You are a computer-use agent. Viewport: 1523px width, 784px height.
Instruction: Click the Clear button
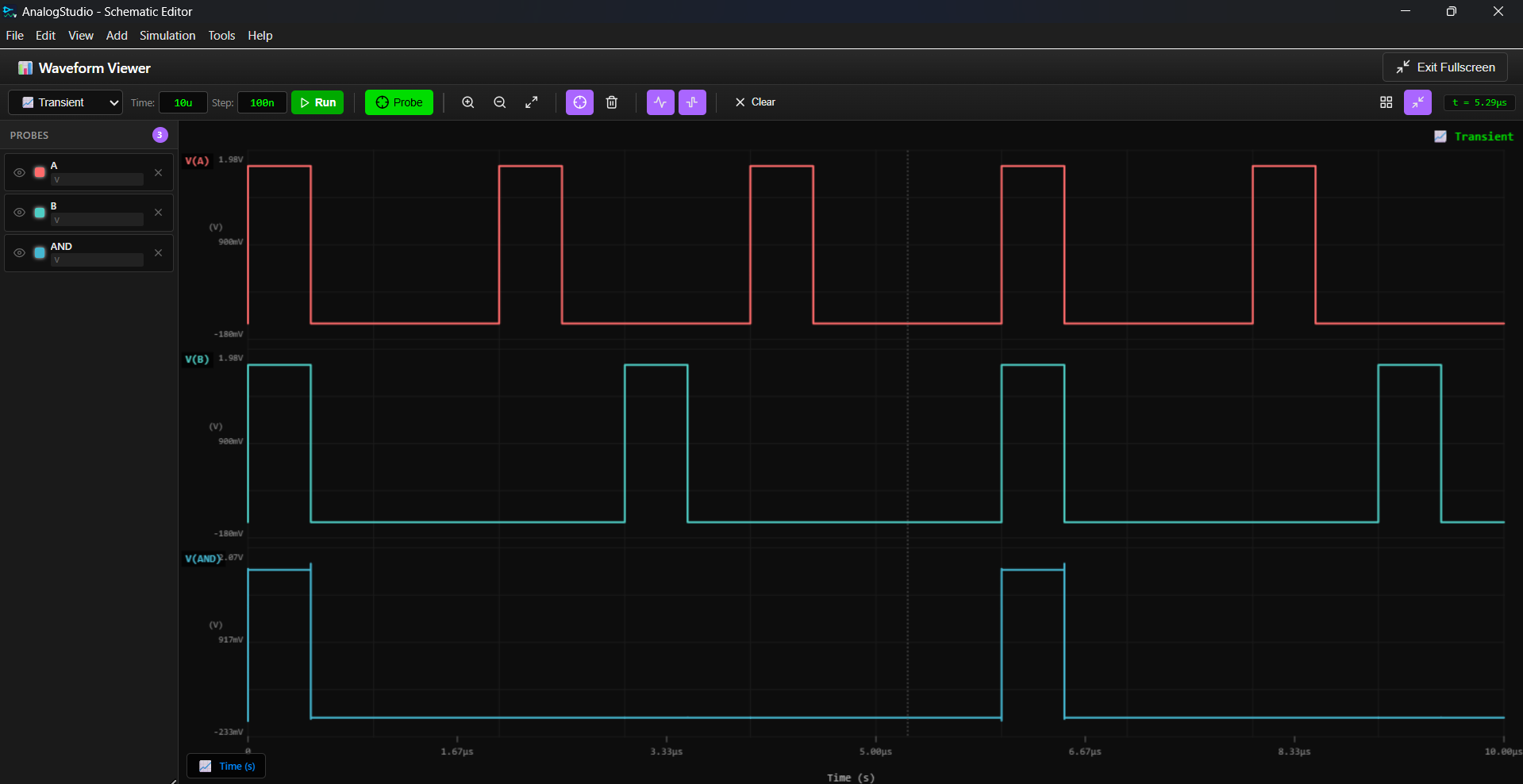(x=755, y=102)
